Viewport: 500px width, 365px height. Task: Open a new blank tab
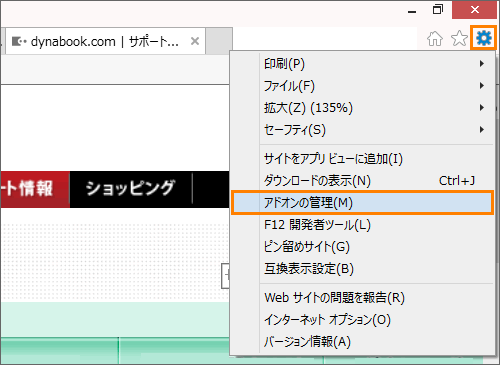(x=219, y=41)
